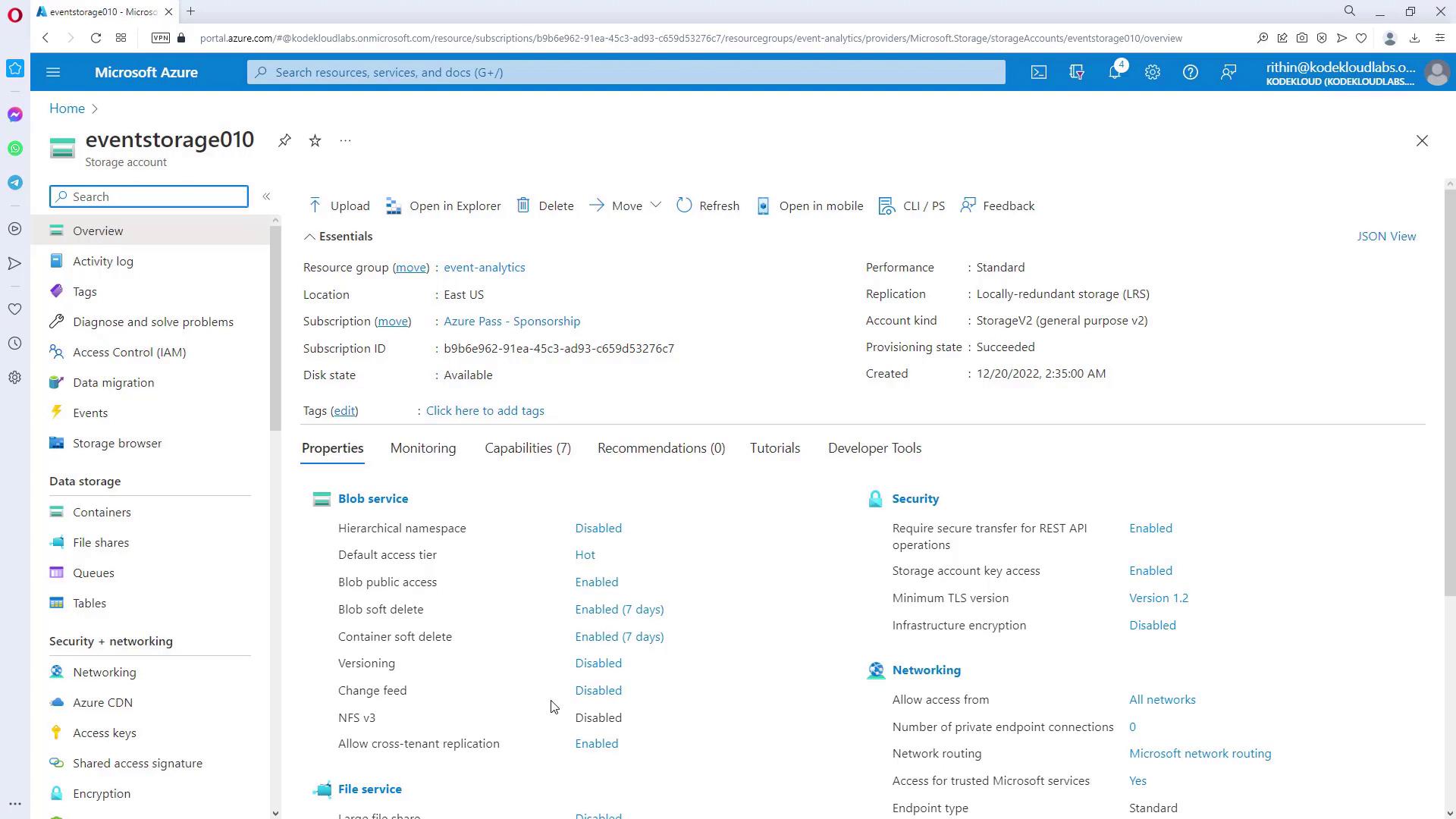
Task: Click the Feedback icon in the header
Action: point(1228,72)
